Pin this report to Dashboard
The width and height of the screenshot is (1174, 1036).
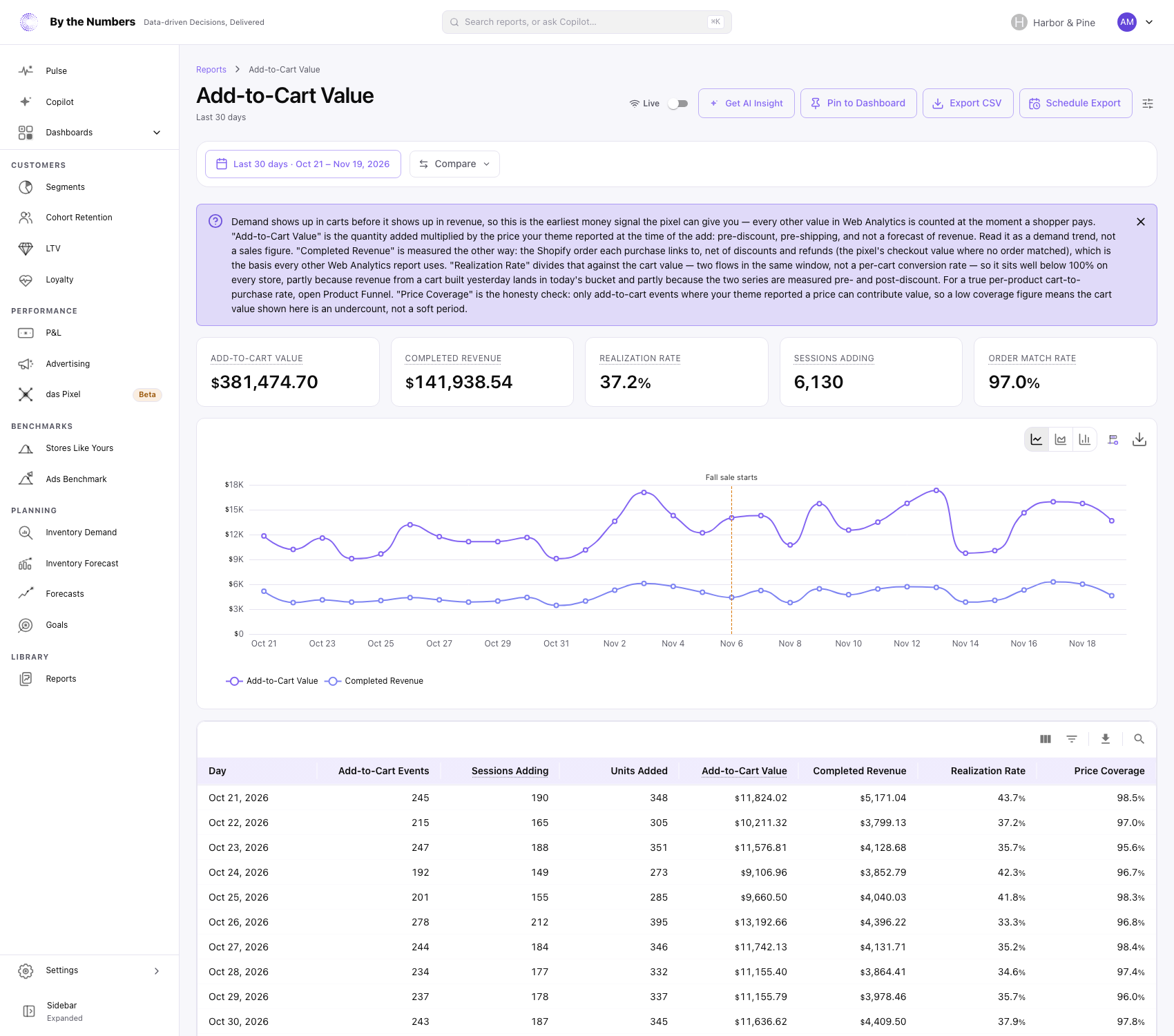pos(858,103)
